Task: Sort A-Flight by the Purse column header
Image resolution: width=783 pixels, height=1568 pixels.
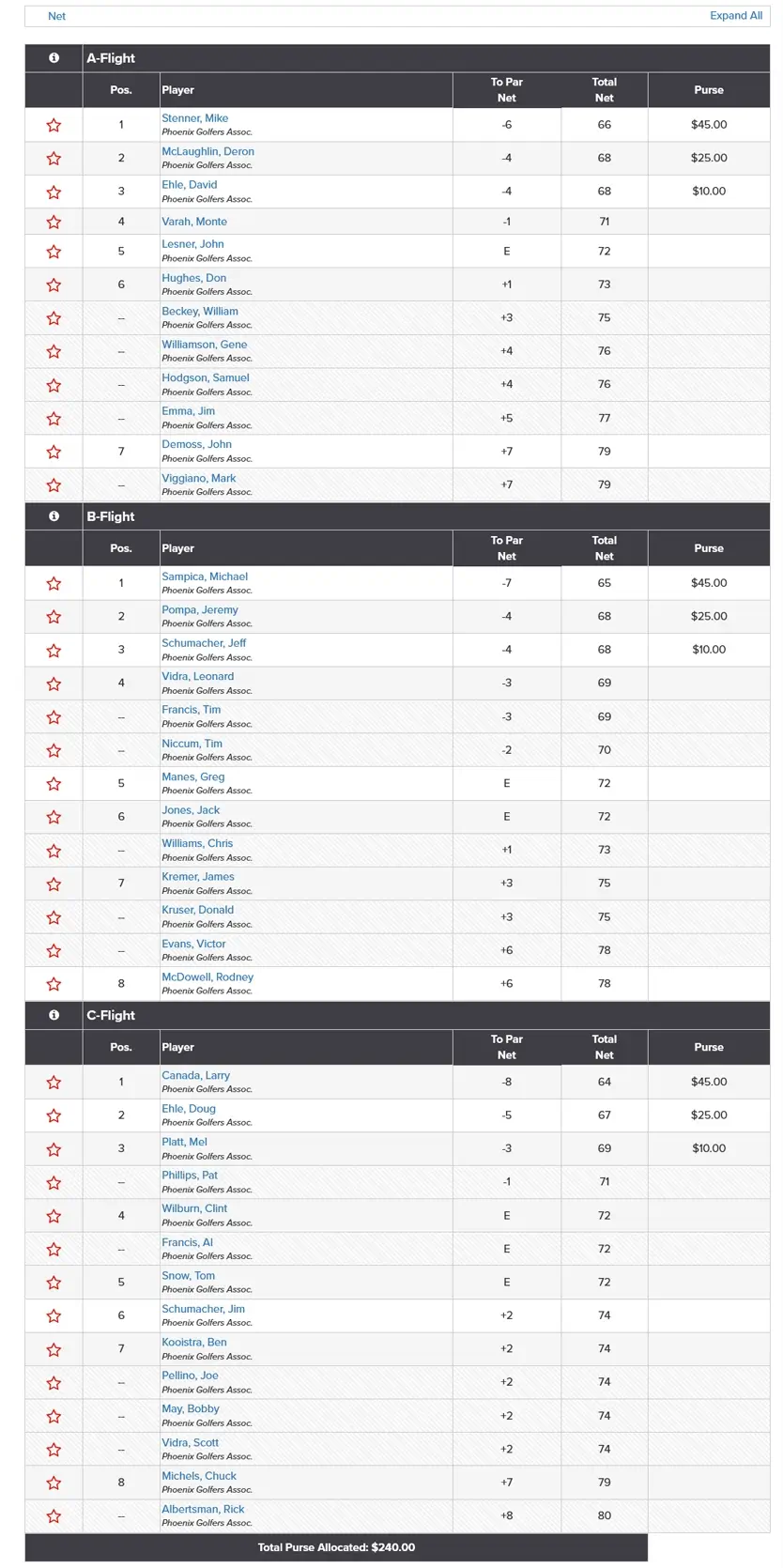Action: pos(709,90)
